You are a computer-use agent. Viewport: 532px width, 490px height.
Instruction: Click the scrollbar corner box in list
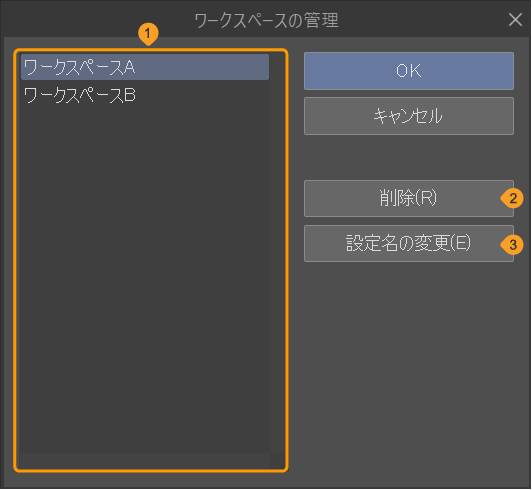point(278,460)
